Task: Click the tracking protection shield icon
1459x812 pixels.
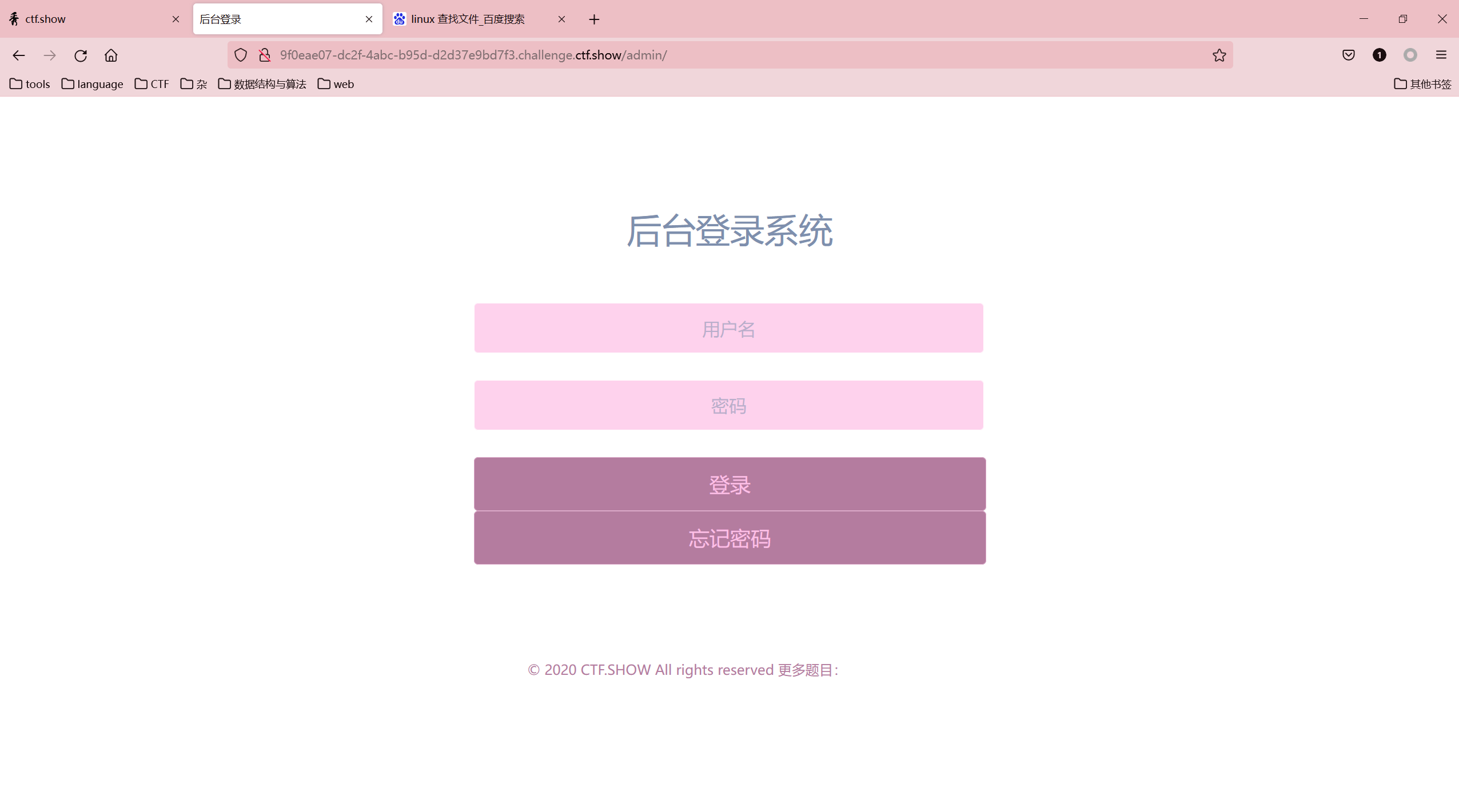Action: [240, 55]
